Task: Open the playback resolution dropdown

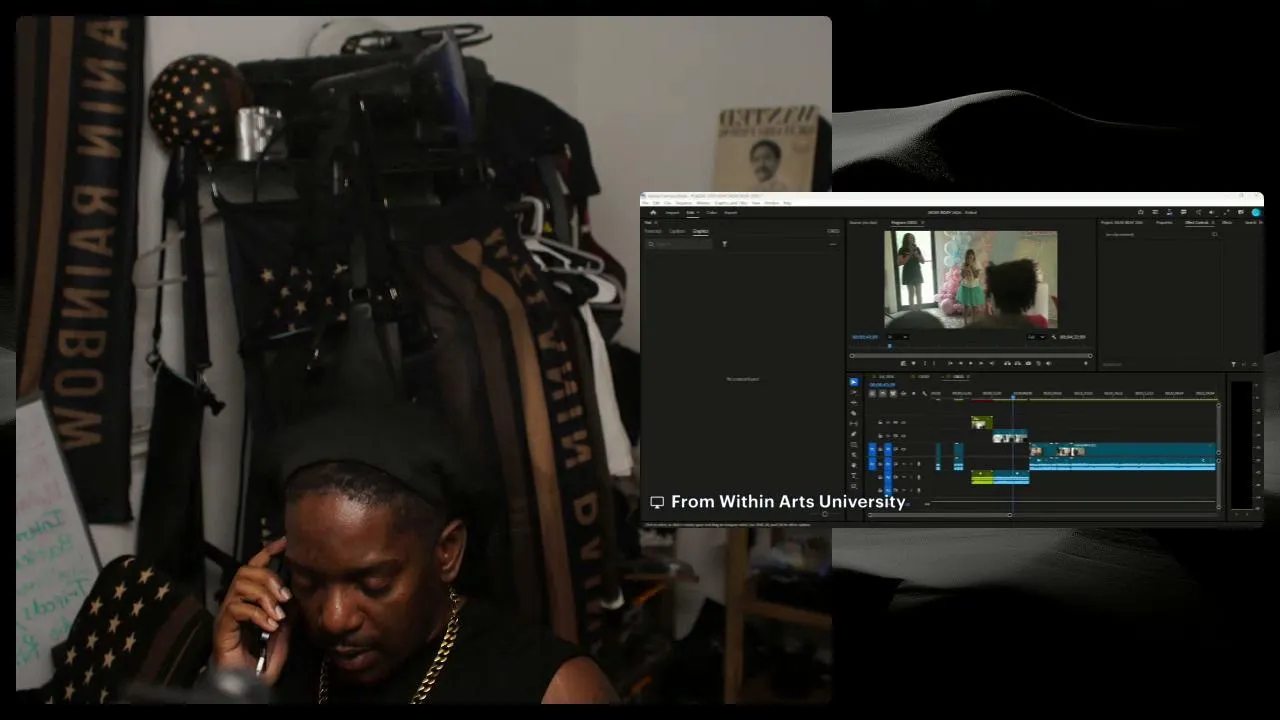Action: point(1036,337)
